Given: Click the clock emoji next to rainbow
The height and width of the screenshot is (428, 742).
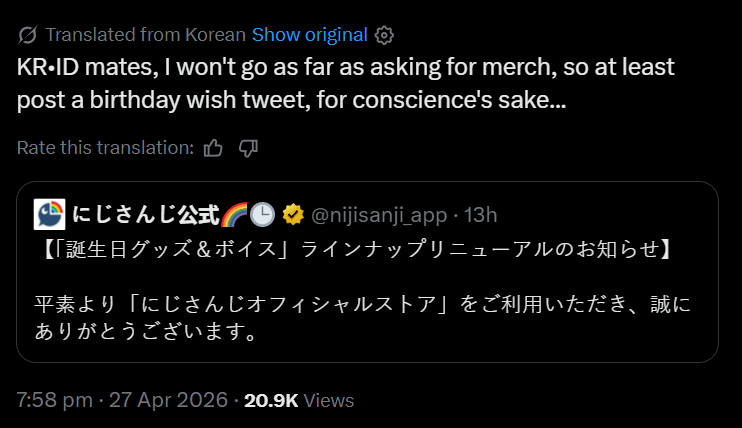Looking at the screenshot, I should point(263,214).
